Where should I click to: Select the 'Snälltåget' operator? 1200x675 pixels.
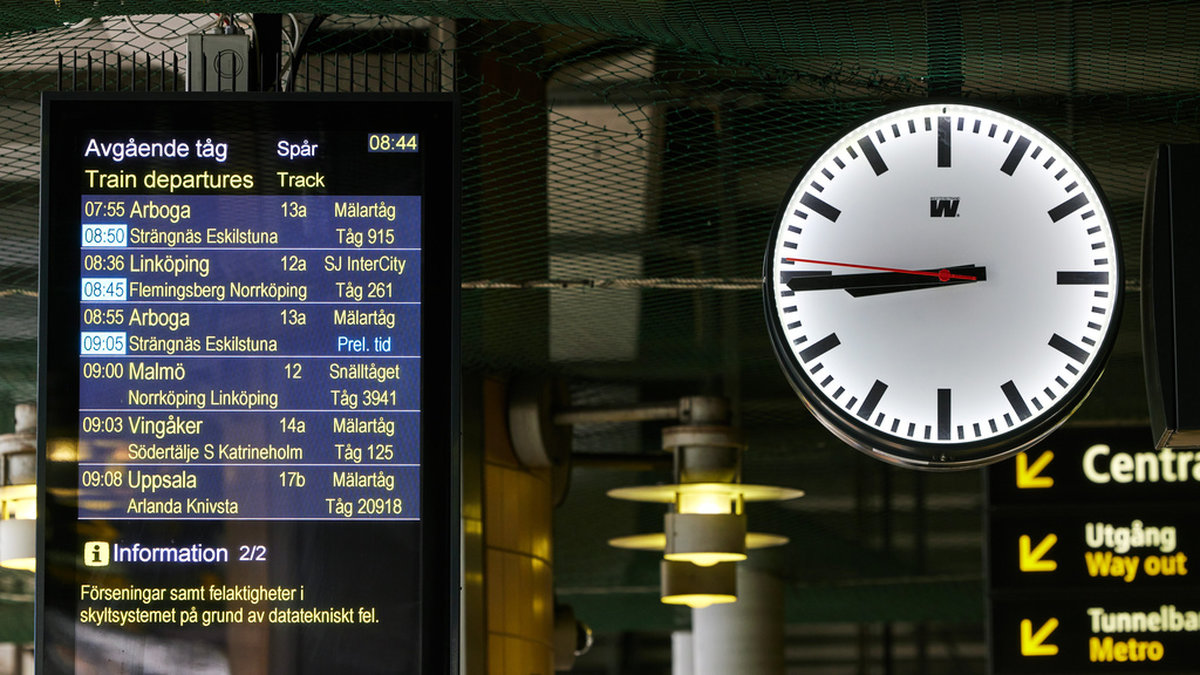(365, 372)
